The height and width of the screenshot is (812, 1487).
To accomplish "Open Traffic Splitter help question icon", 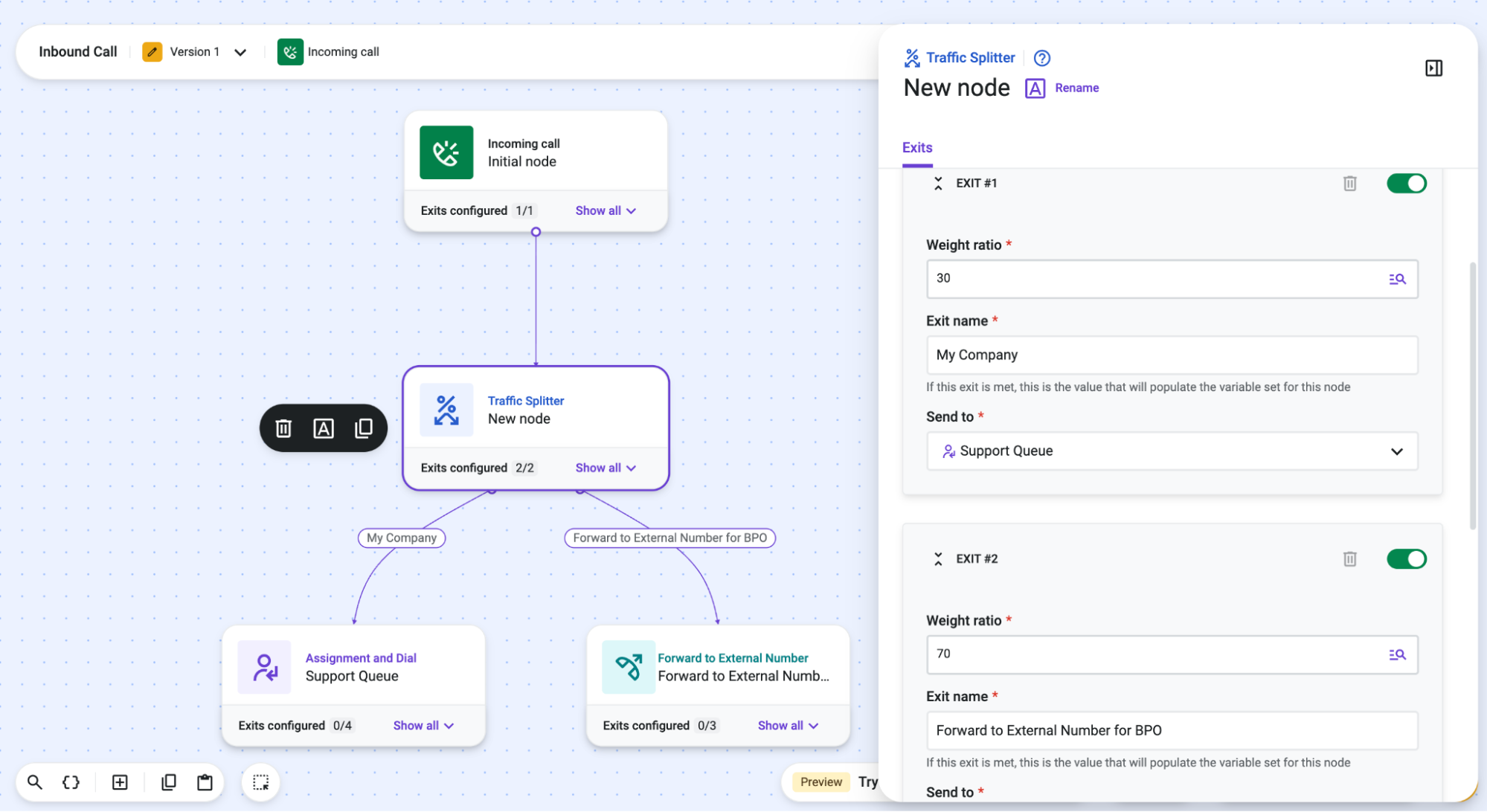I will pyautogui.click(x=1042, y=58).
